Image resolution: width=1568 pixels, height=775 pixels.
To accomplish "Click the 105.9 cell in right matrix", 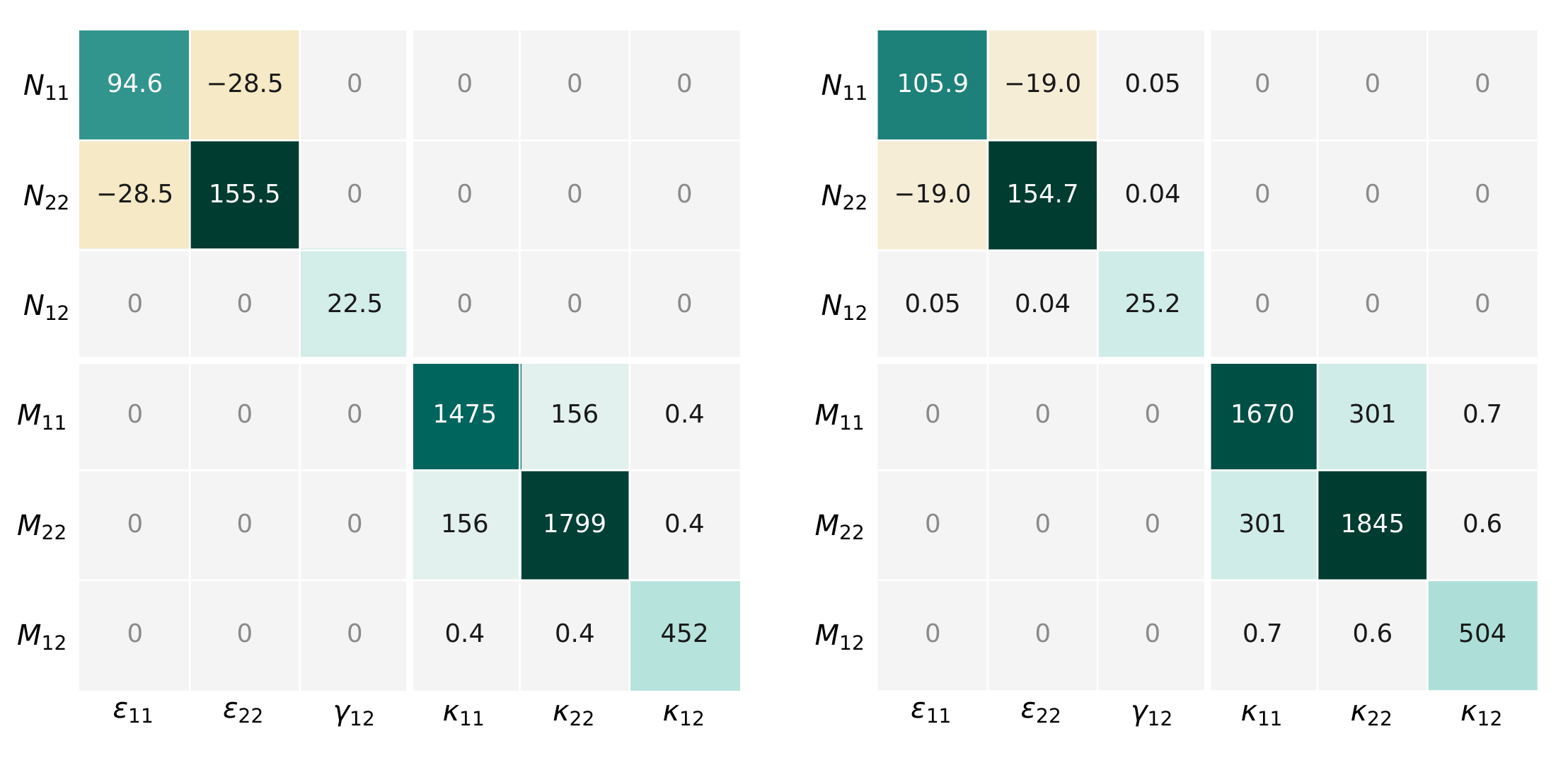I will point(932,85).
